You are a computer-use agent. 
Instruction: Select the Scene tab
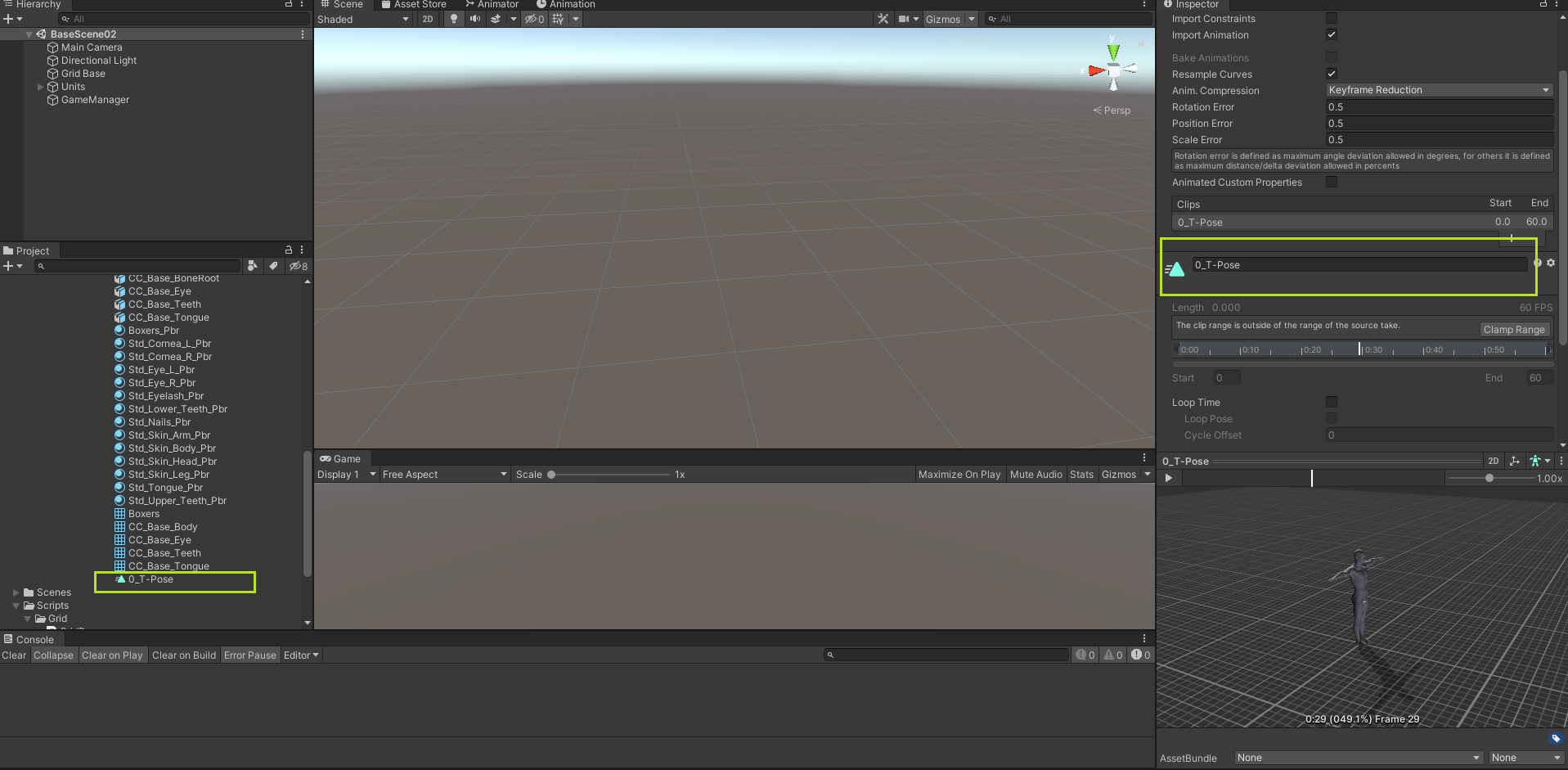[x=342, y=4]
